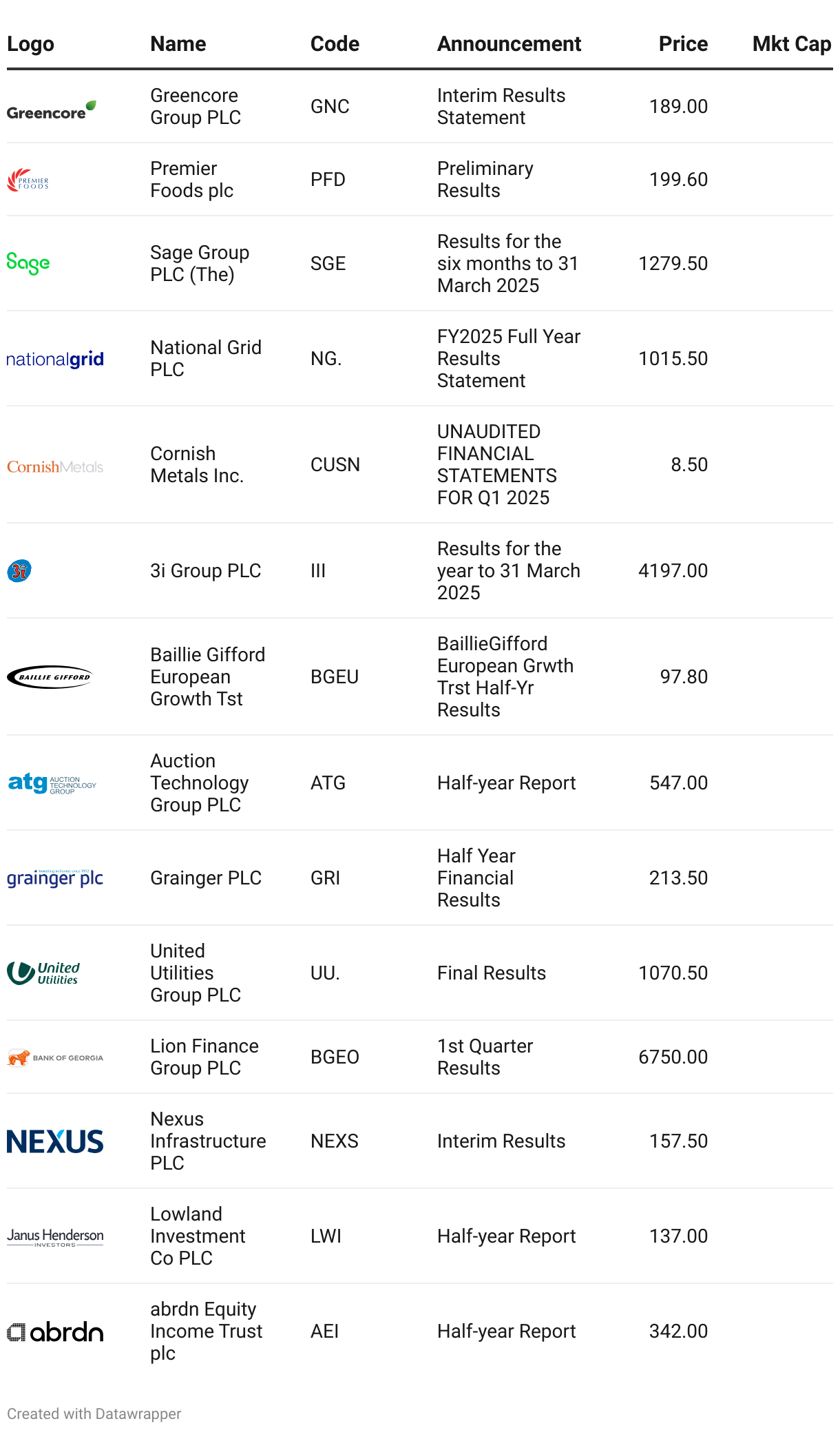Screen dimensions: 840x1430
Task: Click the Name column header
Action: click(178, 44)
